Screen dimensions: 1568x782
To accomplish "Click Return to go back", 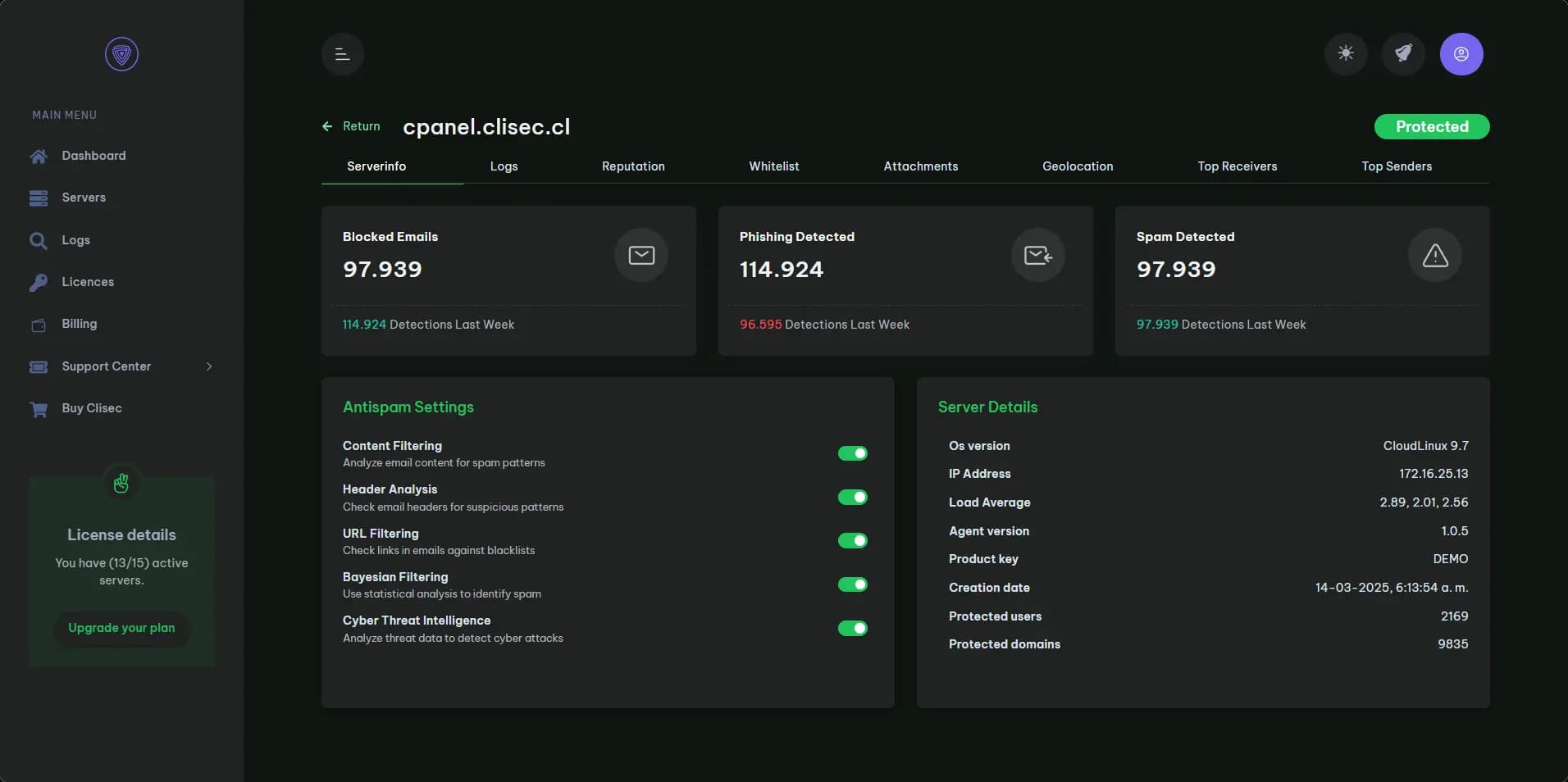I will click(x=351, y=126).
